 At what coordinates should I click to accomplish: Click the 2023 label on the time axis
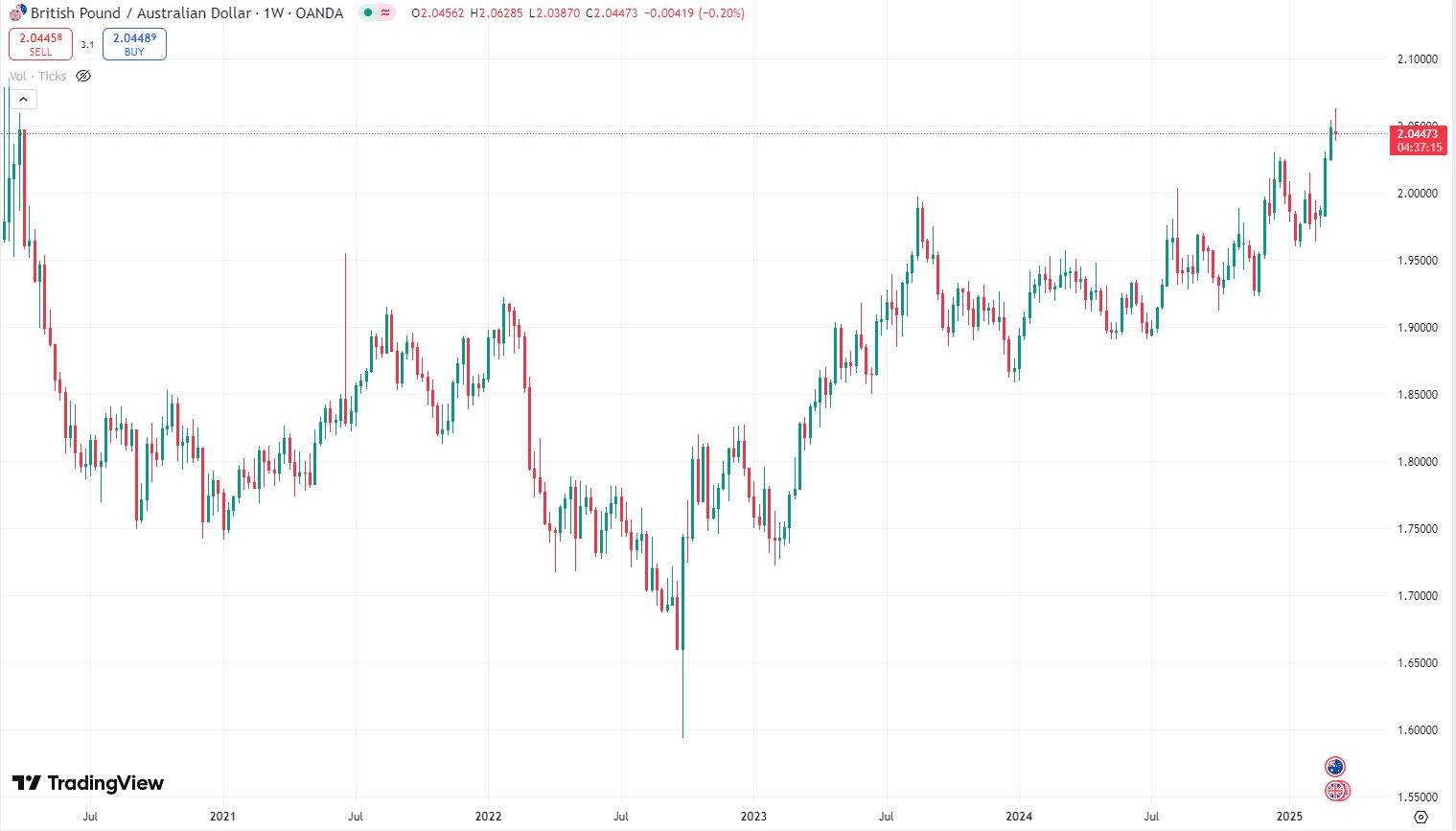point(753,817)
